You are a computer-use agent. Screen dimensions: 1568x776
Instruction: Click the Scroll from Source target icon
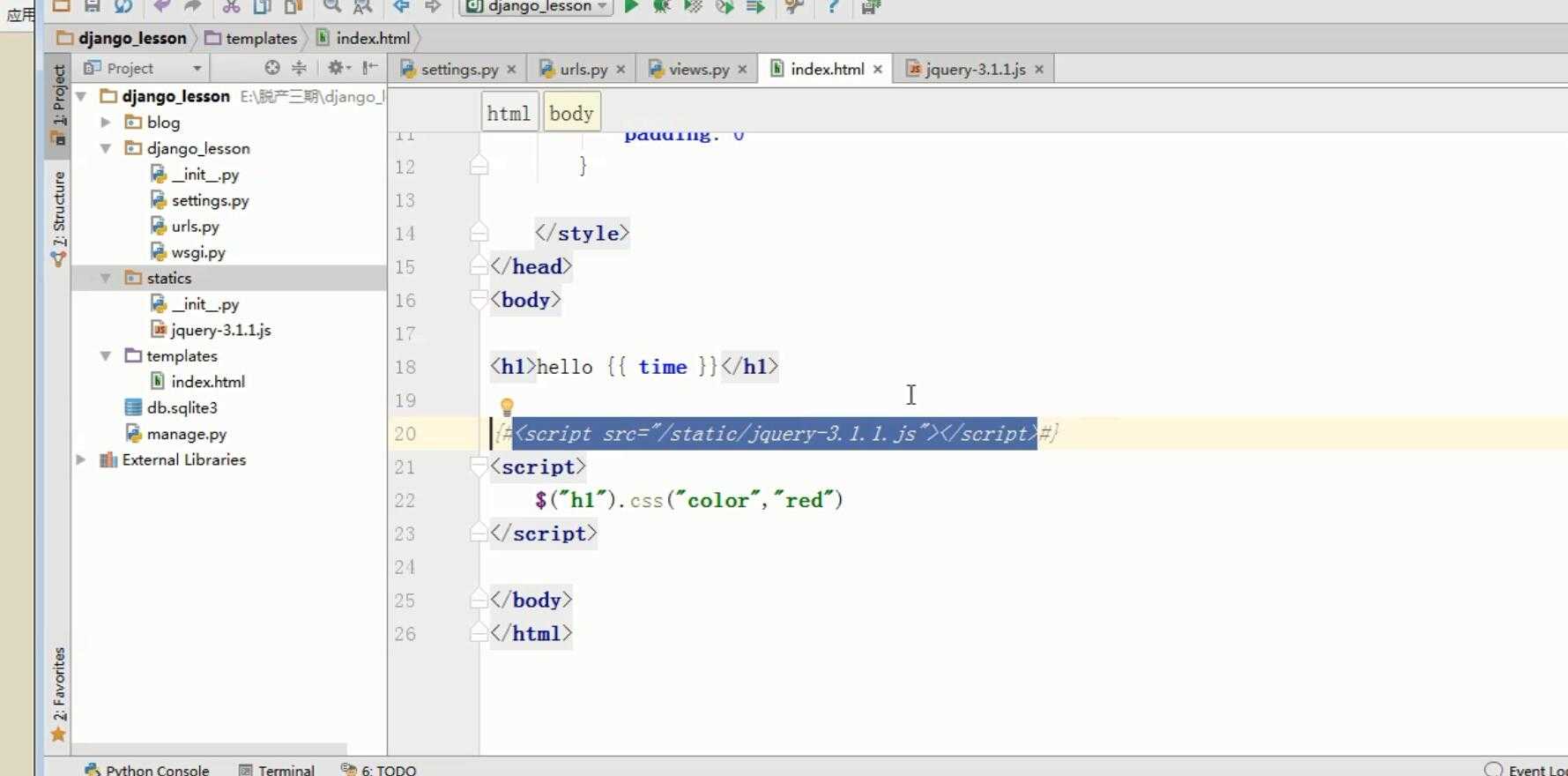tap(272, 68)
